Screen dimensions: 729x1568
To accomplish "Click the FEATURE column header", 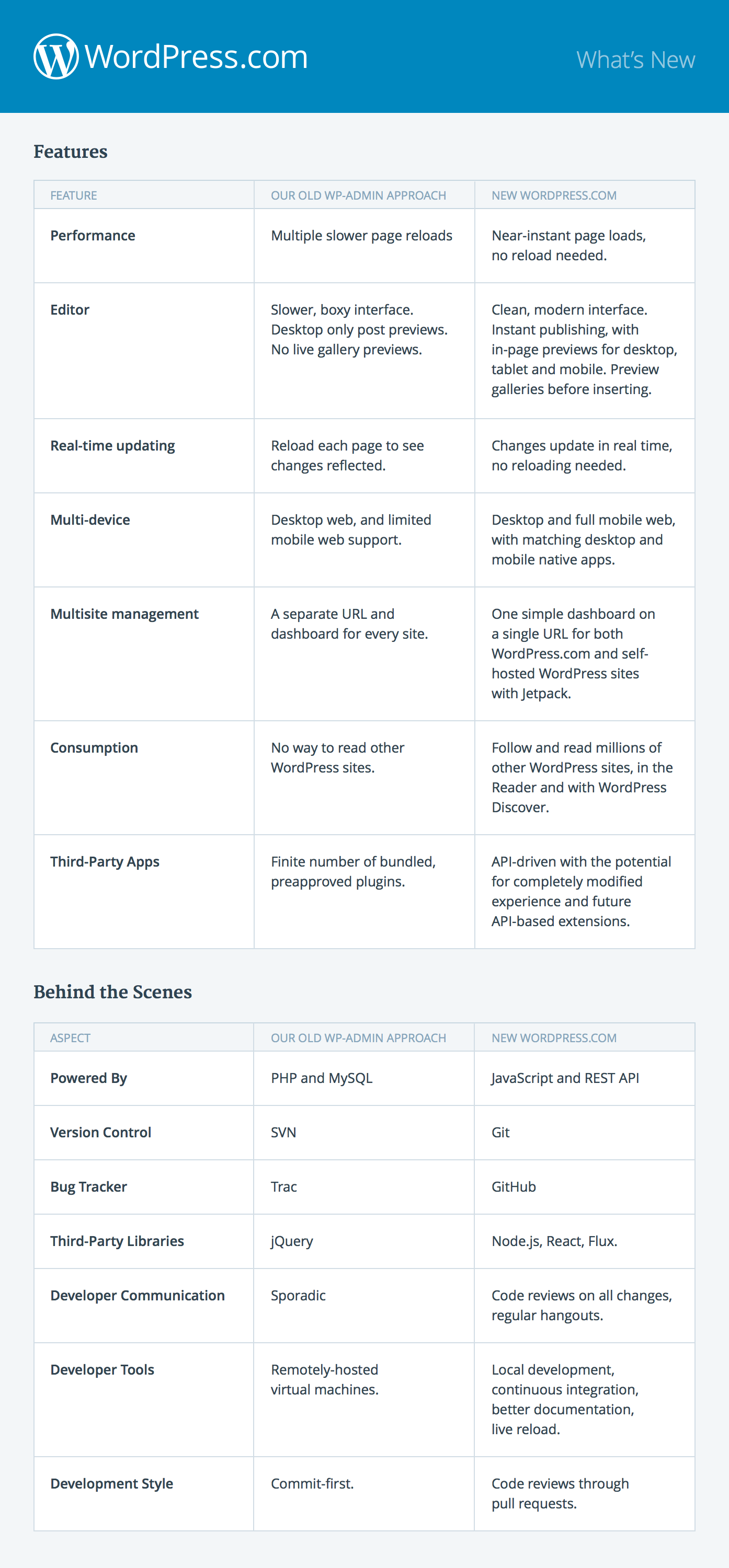I will [74, 195].
